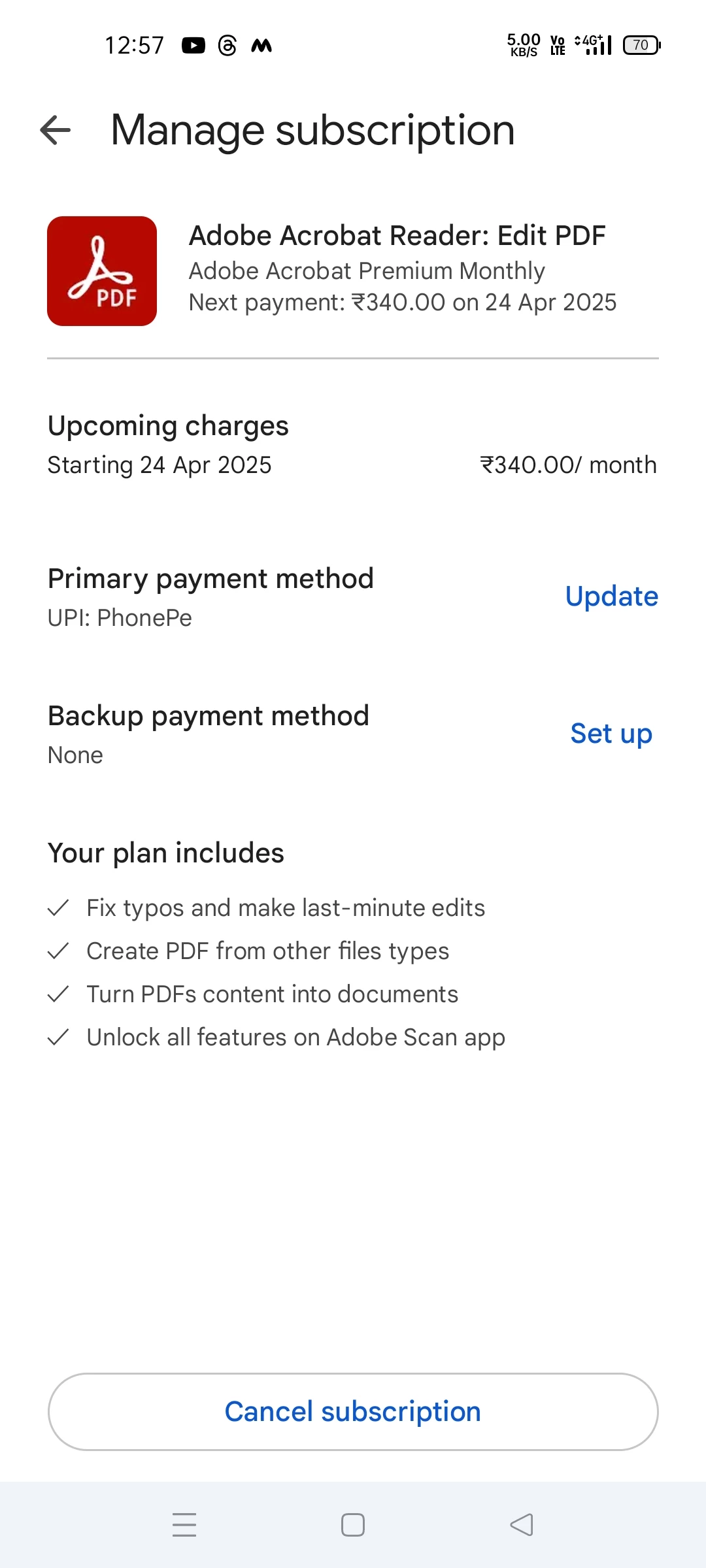The width and height of the screenshot is (706, 1568).
Task: Tap the Turn PDFs content into documents item
Action: (272, 994)
